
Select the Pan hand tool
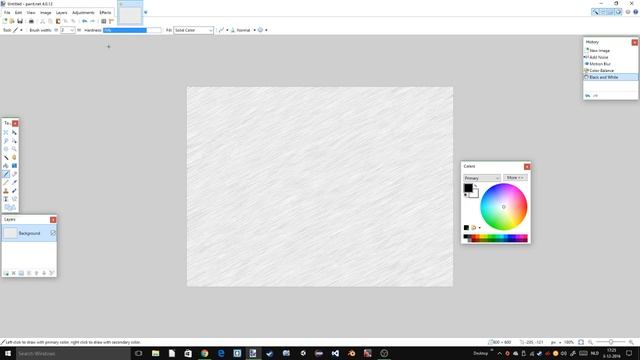click(14, 157)
